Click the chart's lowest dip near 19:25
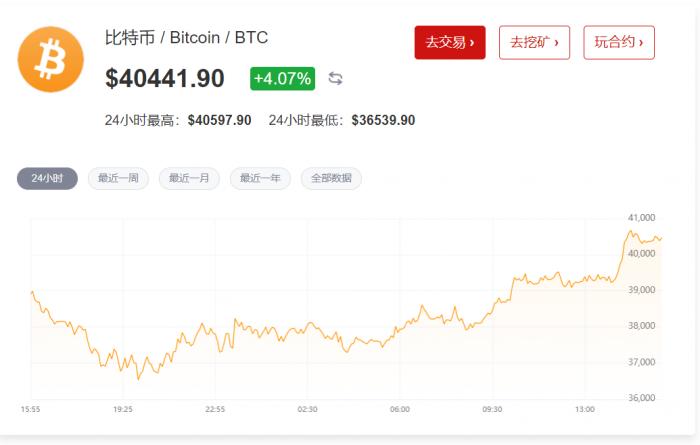Image resolution: width=700 pixels, height=445 pixels. (139, 378)
